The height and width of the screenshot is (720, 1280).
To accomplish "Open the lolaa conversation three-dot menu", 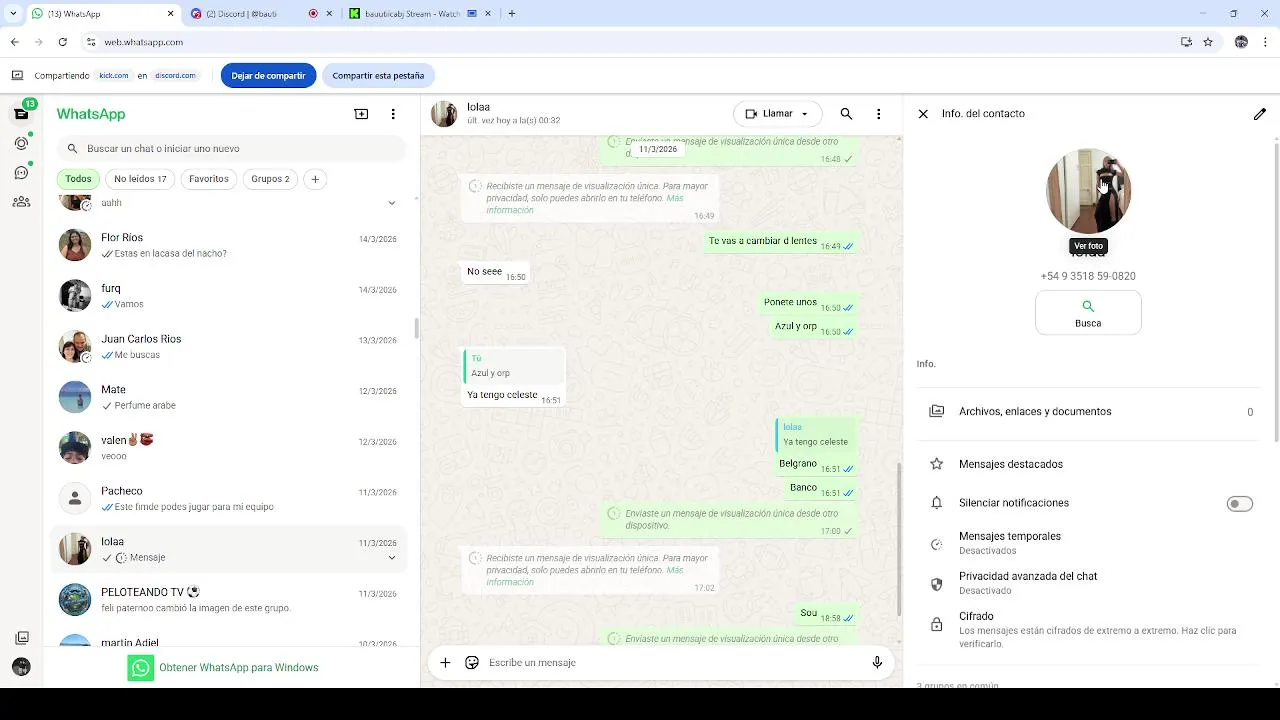I will (878, 114).
